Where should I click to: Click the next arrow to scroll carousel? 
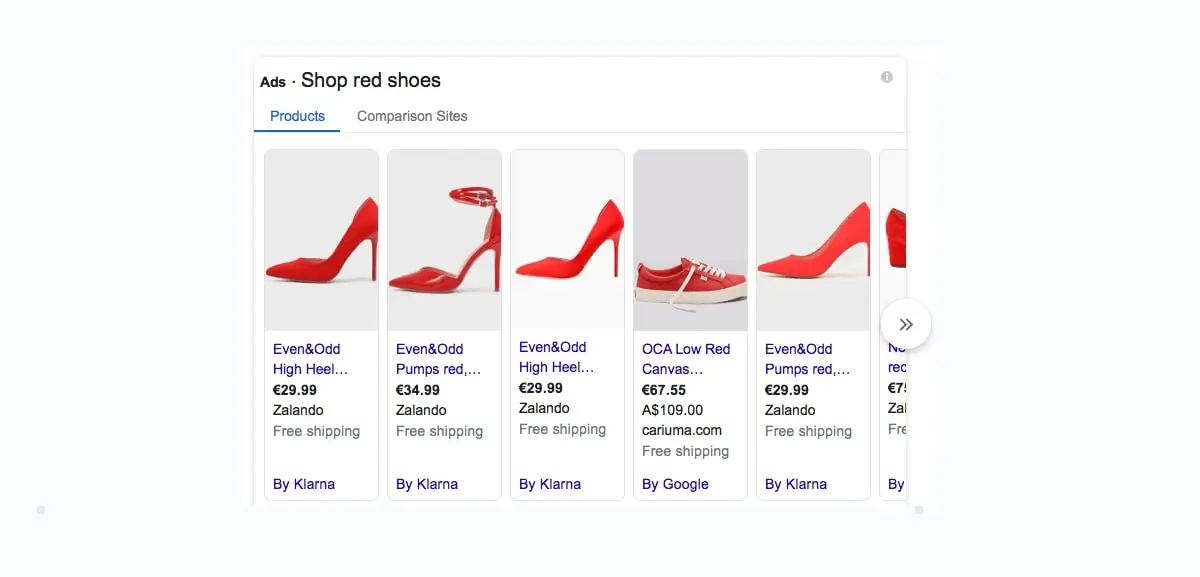(906, 324)
